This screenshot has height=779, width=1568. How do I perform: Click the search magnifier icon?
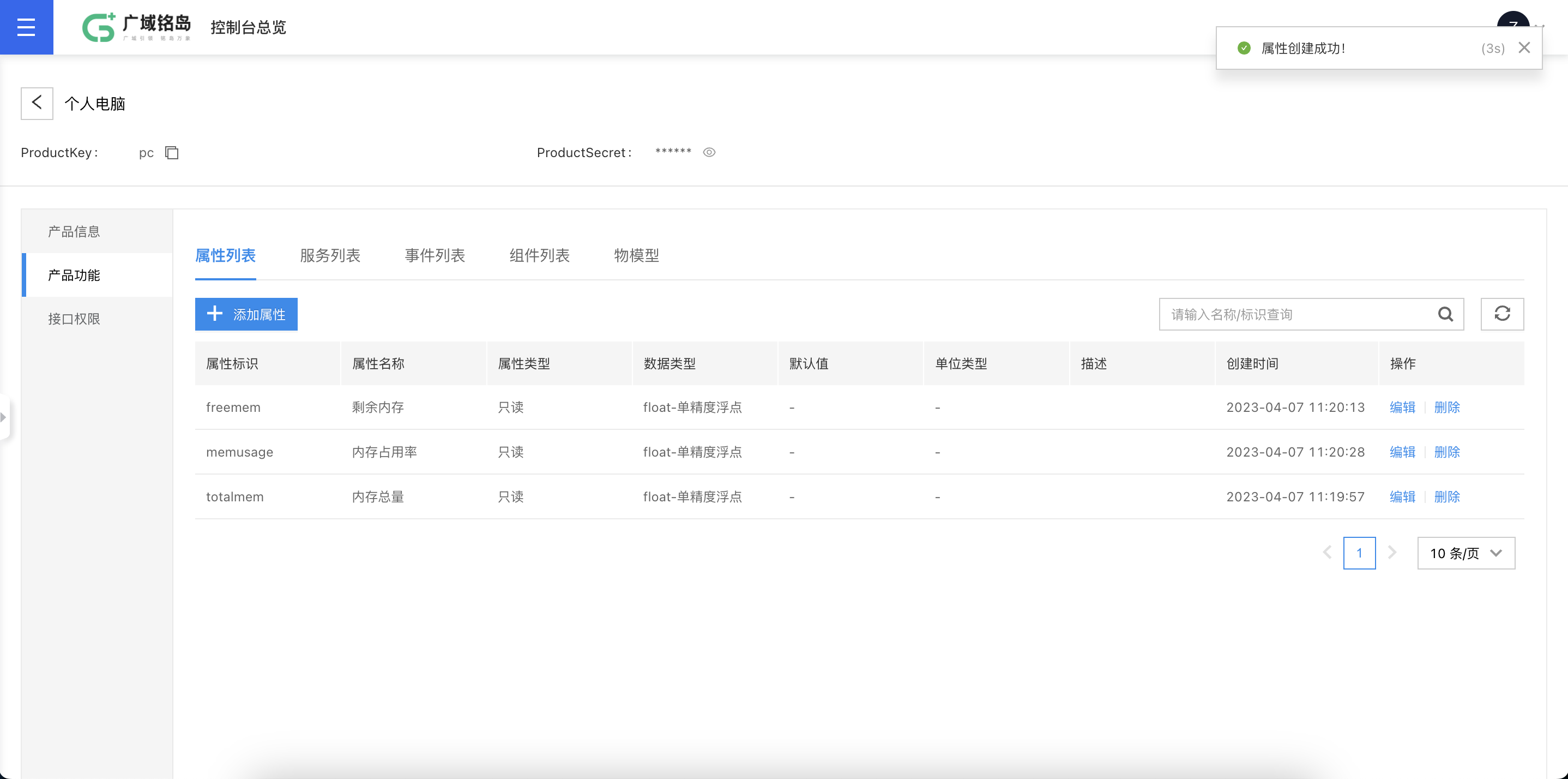point(1446,314)
